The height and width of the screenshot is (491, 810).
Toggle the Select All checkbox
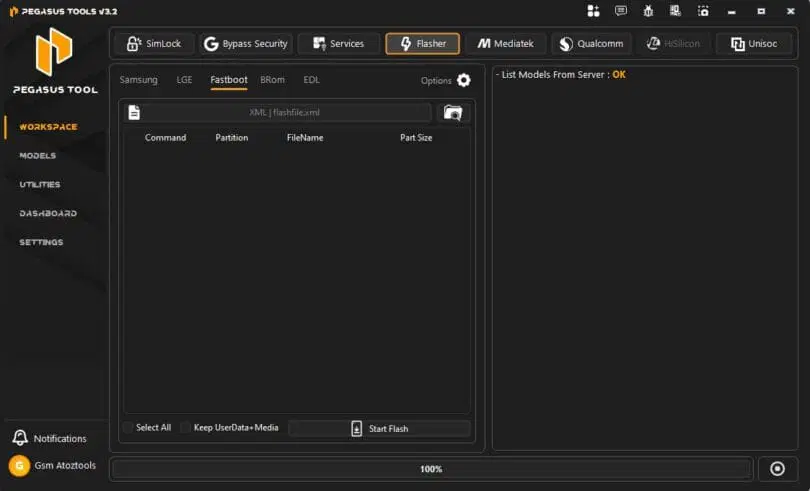click(128, 427)
